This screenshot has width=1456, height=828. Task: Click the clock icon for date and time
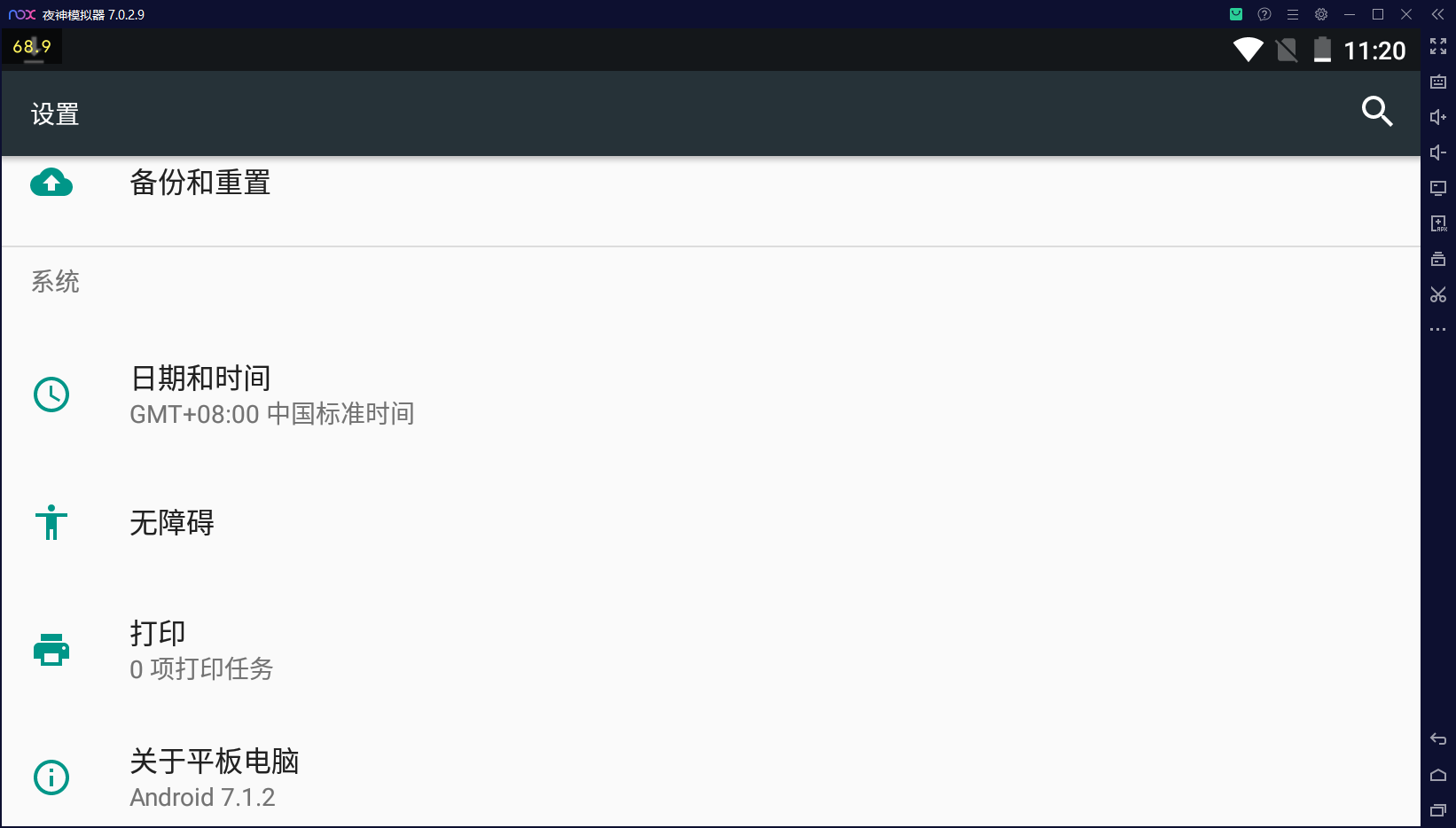pyautogui.click(x=51, y=394)
